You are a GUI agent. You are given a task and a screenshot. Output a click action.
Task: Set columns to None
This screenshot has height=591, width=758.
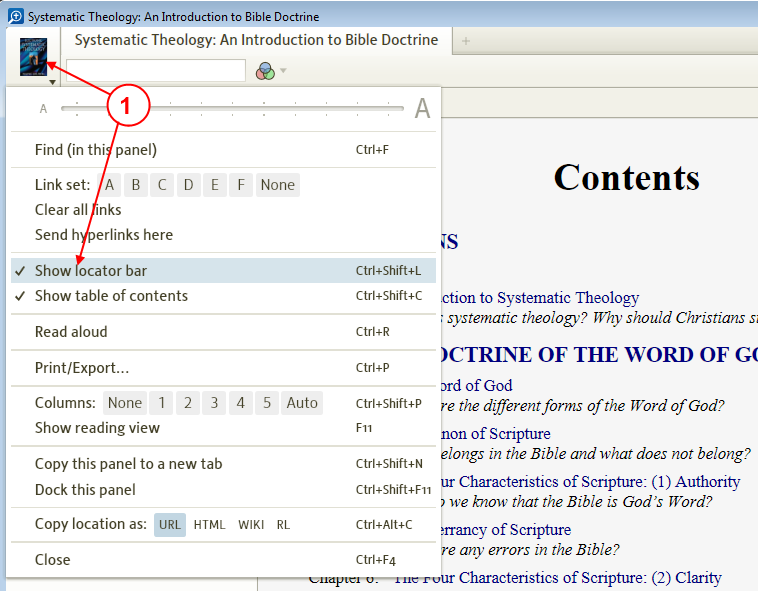125,403
